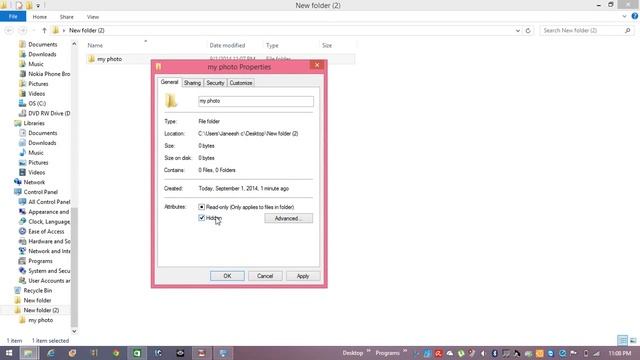Switch to the Security tab
This screenshot has height=360, width=640.
coord(215,83)
